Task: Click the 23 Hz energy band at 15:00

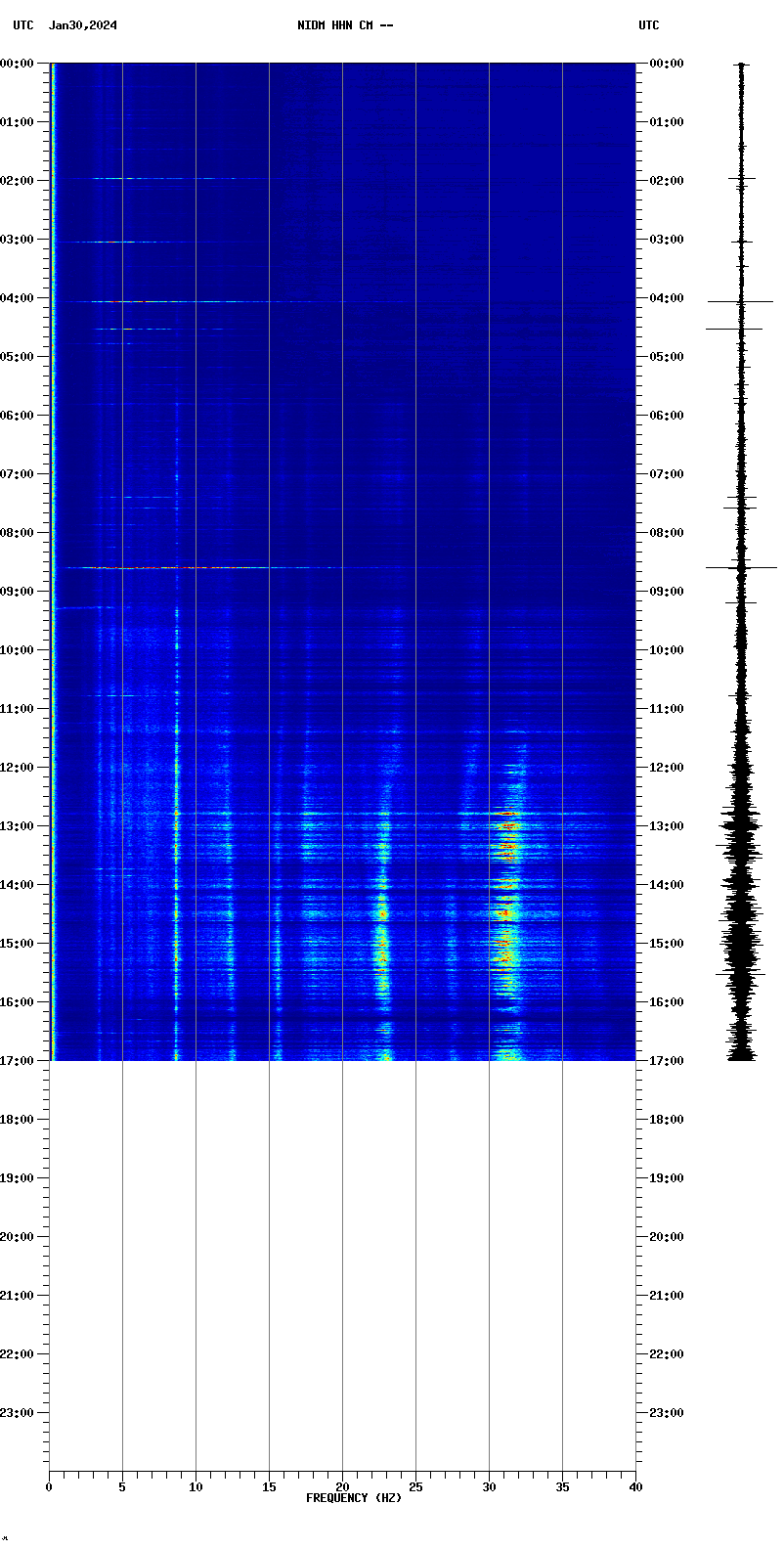Action: (382, 945)
